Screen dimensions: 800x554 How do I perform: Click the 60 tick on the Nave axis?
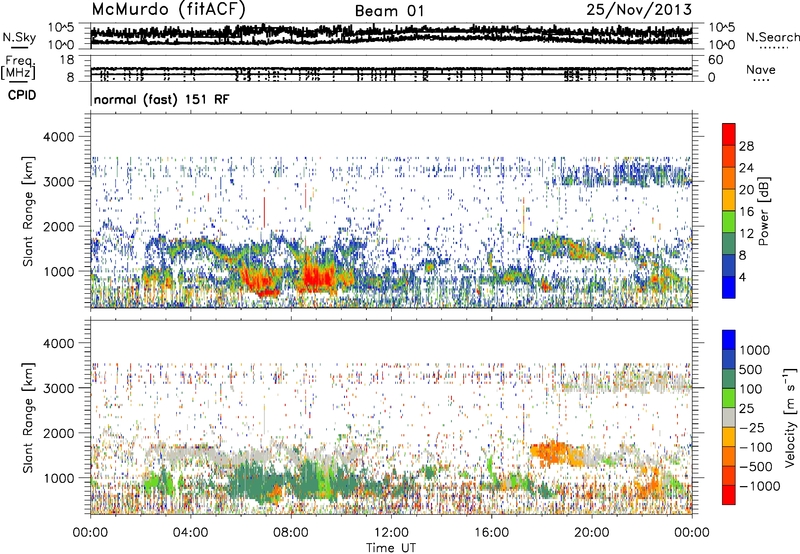pos(715,60)
